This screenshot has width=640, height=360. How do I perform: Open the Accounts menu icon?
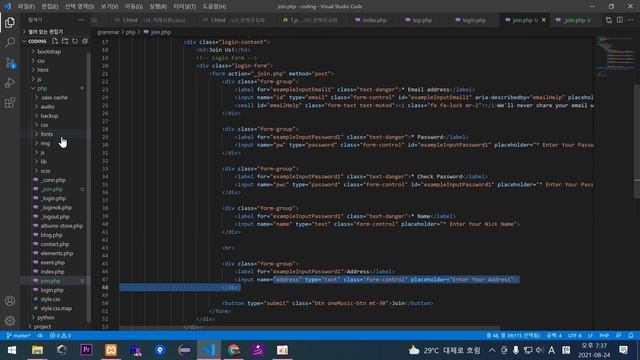(x=10, y=301)
